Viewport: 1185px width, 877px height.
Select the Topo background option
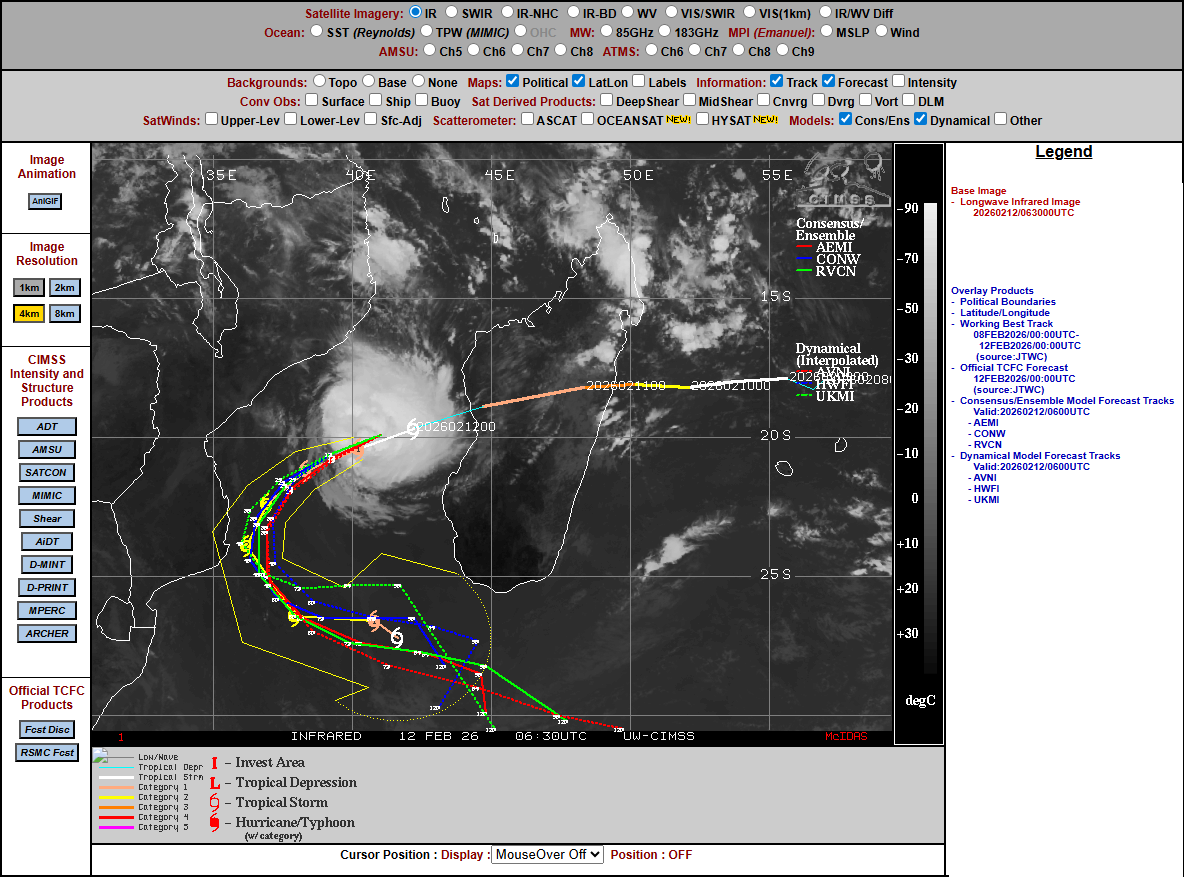click(x=320, y=82)
